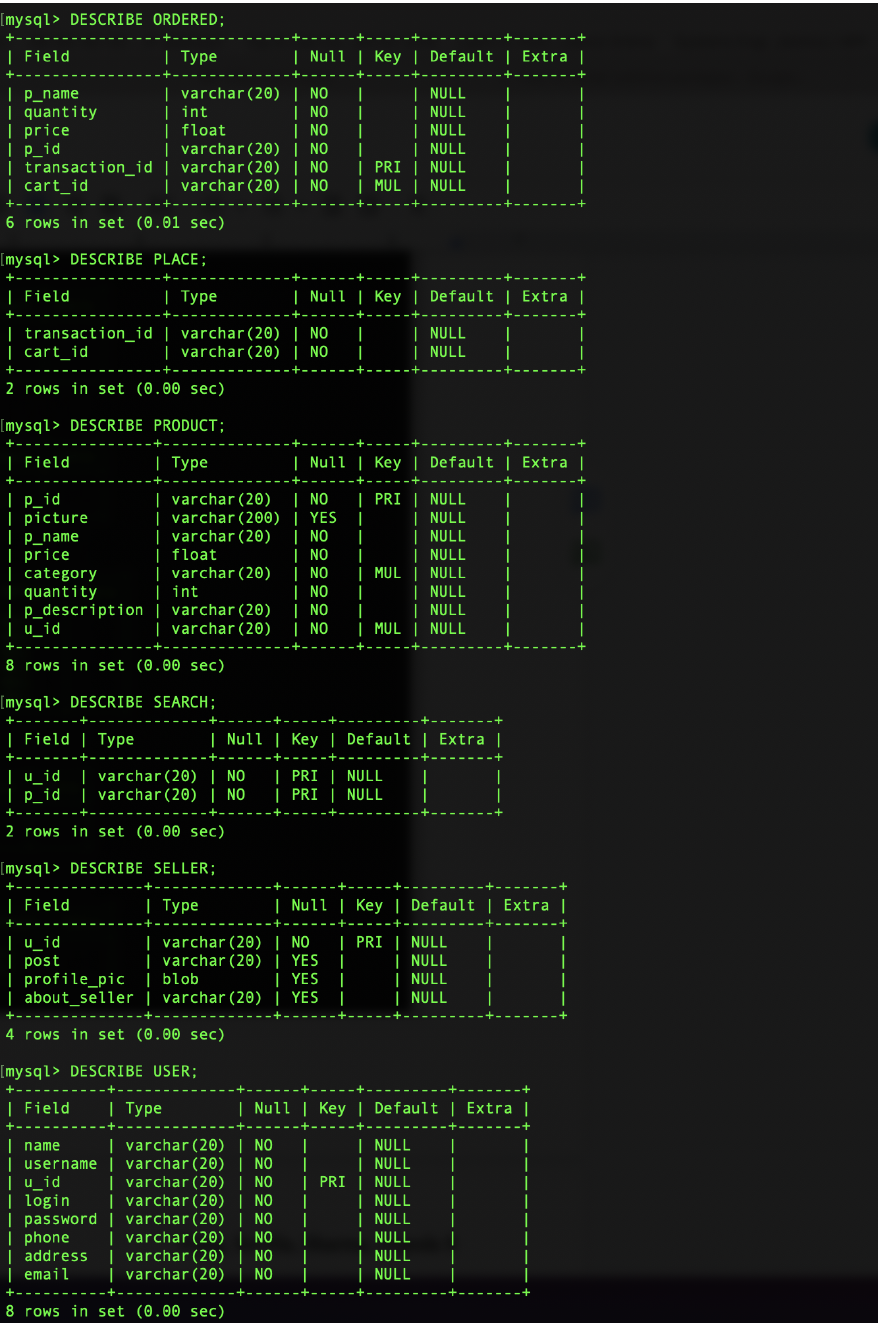The height and width of the screenshot is (1323, 878).
Task: Click 'p_description' field in PRODUCT table
Action: coord(83,610)
